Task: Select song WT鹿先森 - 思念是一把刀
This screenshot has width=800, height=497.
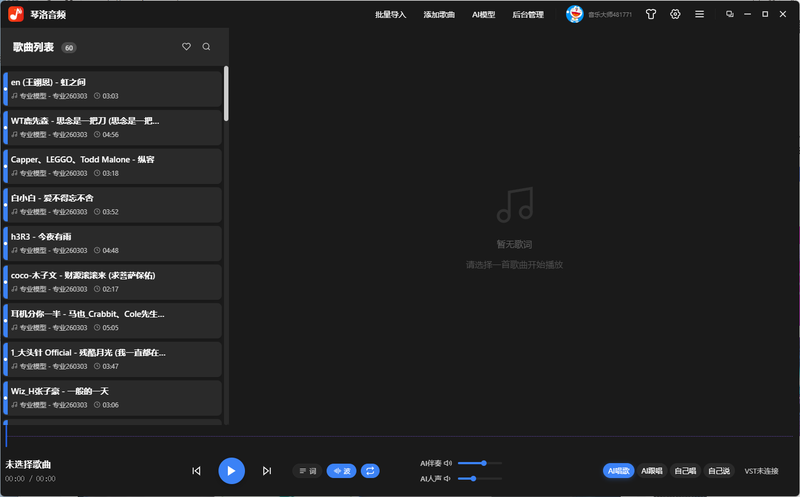Action: point(112,128)
